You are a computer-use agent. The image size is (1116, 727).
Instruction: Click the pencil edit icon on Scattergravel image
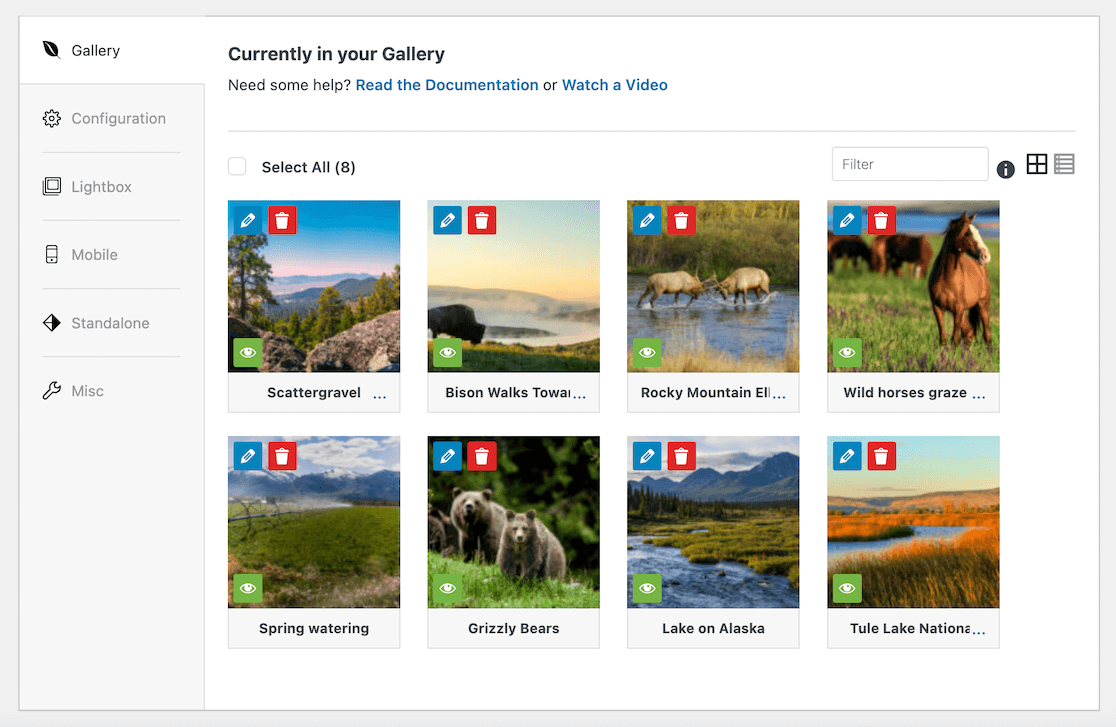pos(248,220)
